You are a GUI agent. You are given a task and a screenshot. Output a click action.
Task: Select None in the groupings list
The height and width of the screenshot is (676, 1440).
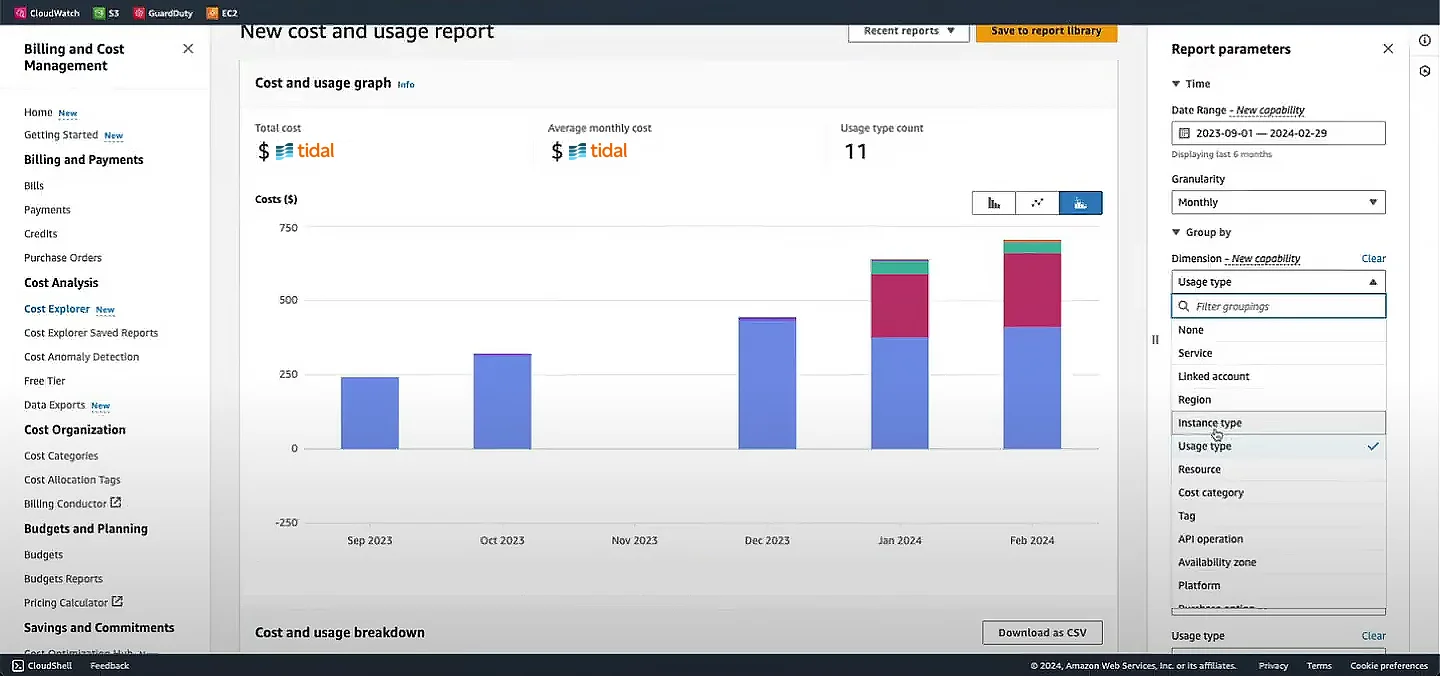(x=1278, y=330)
